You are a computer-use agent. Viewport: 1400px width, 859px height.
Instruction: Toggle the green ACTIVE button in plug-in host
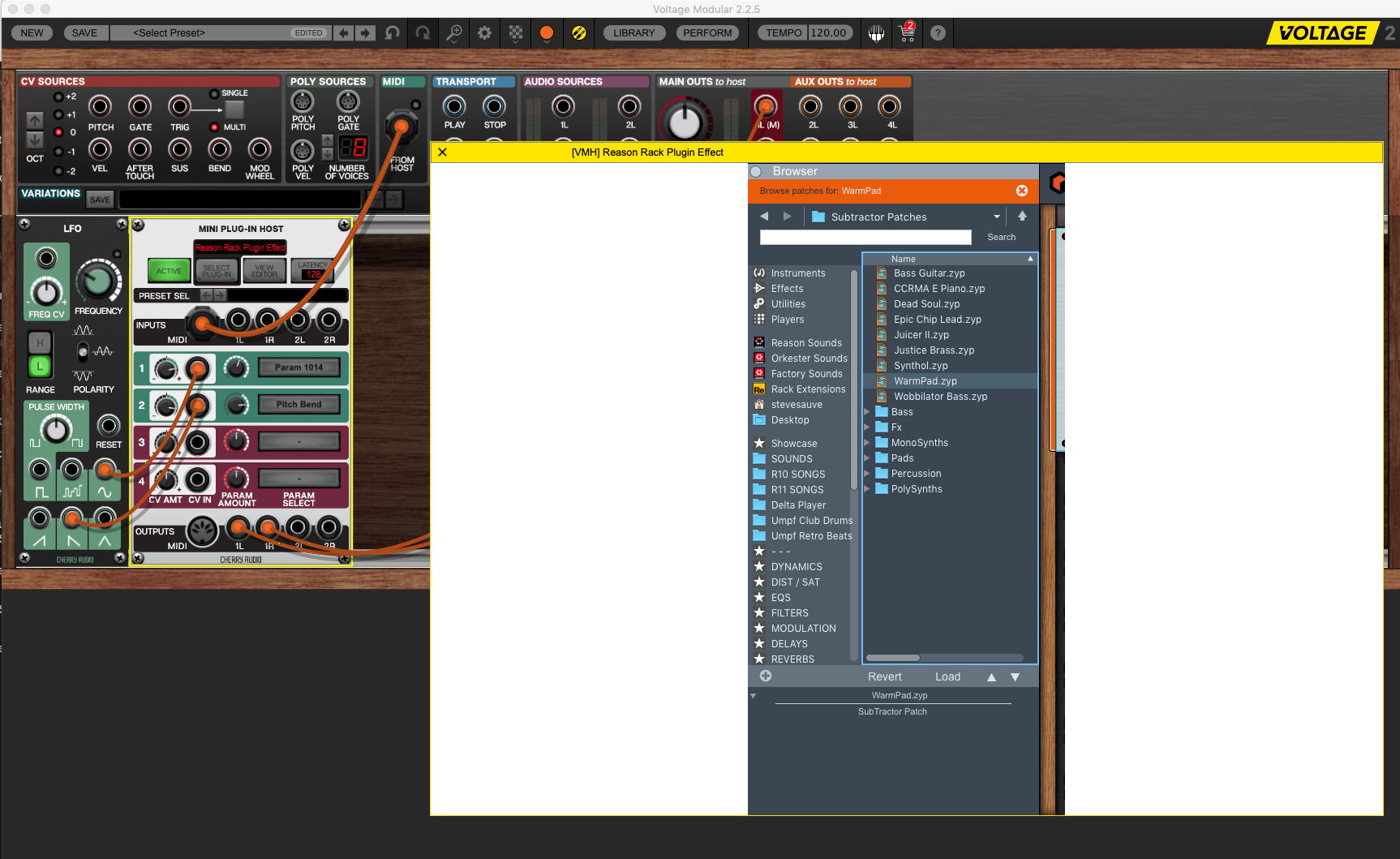(169, 271)
